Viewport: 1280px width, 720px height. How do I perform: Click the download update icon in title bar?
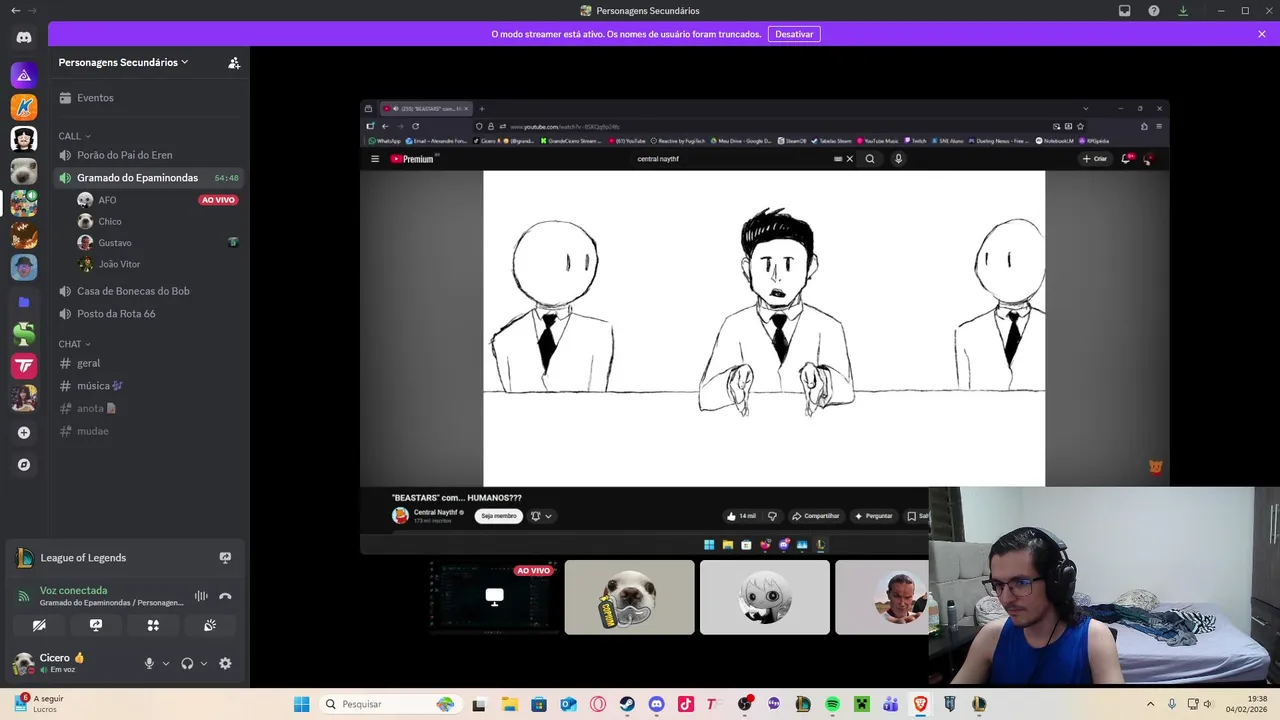tap(1183, 11)
